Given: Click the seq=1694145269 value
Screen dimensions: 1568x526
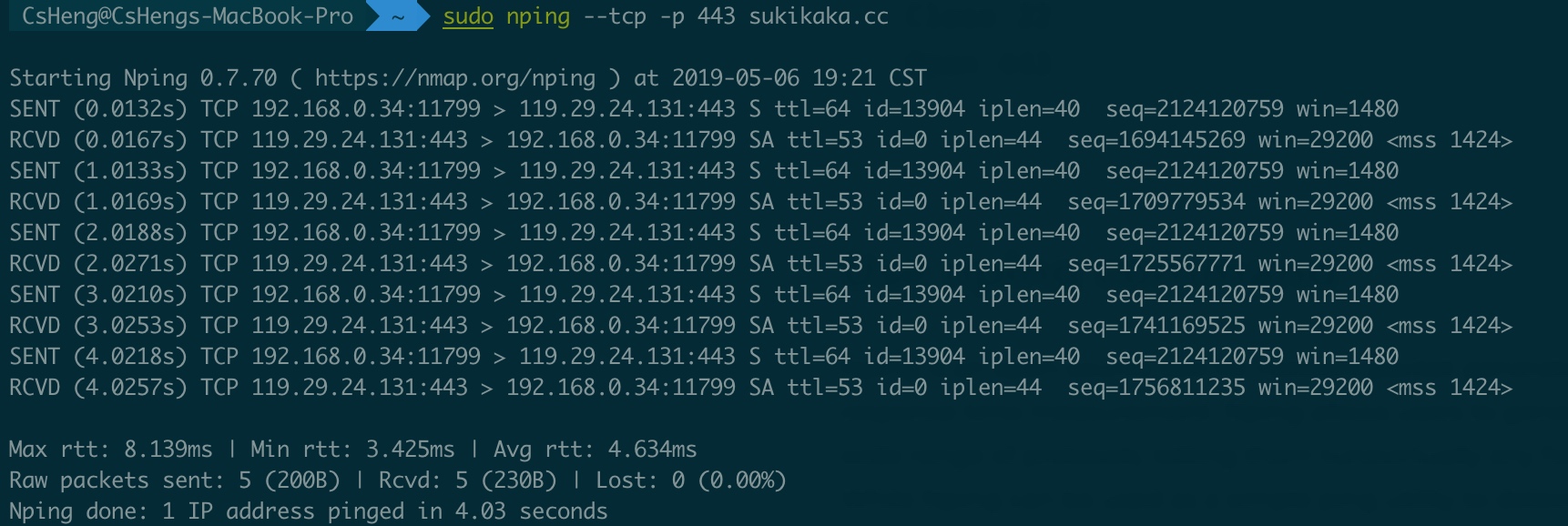Looking at the screenshot, I should (x=1156, y=140).
